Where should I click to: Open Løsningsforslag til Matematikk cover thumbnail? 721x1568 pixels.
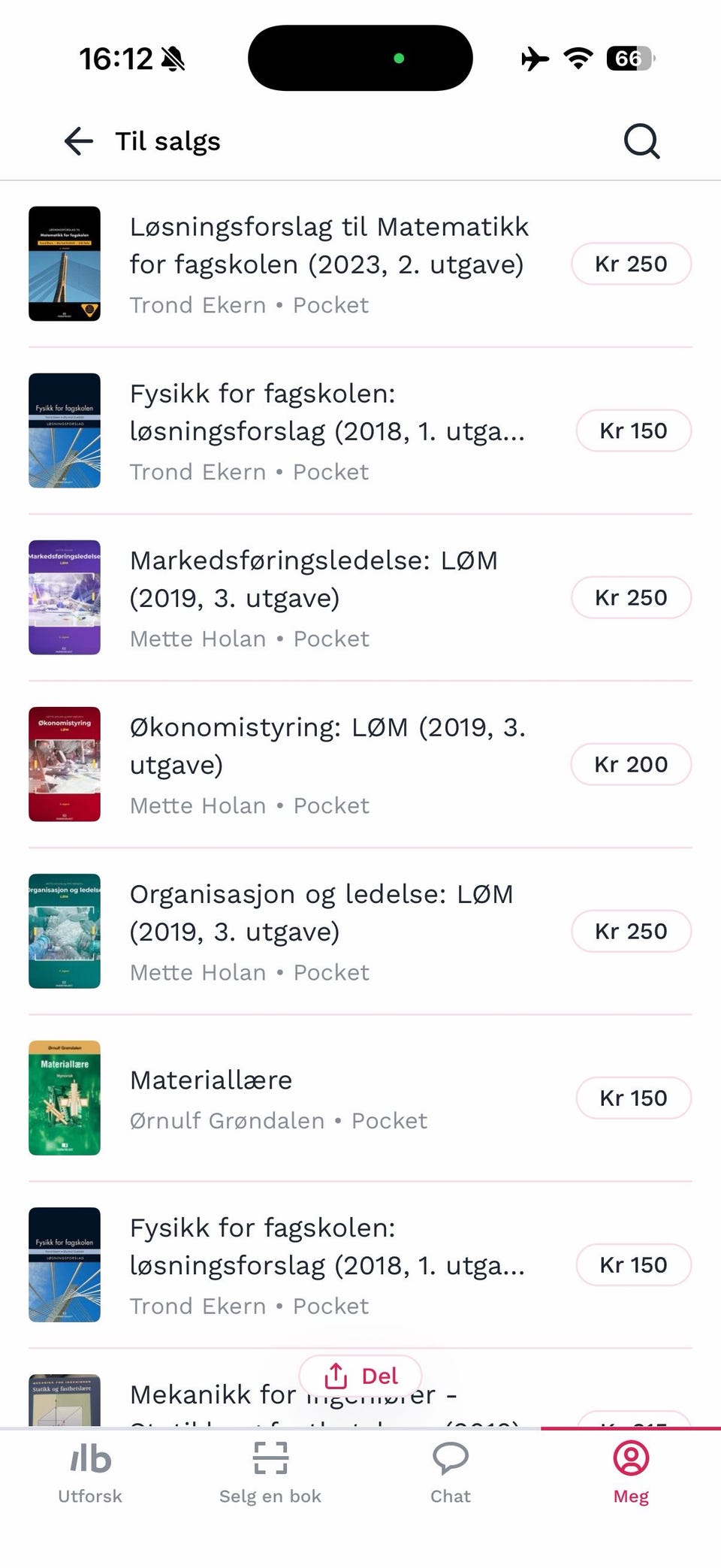coord(65,264)
